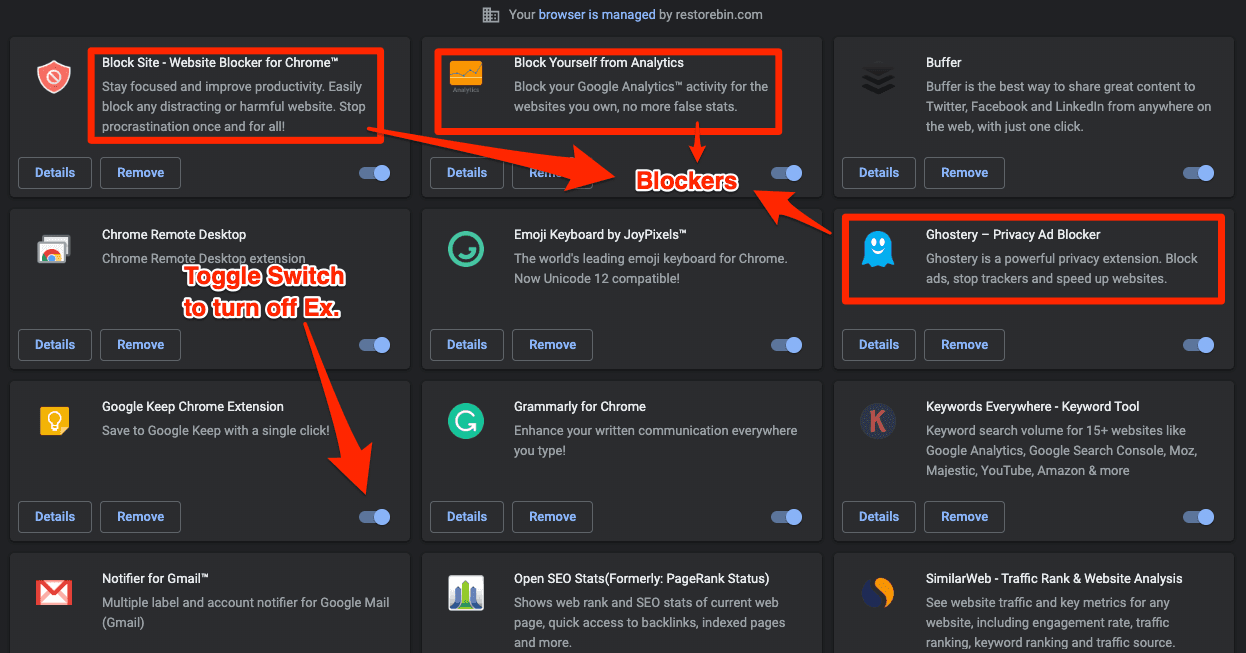Click the 'Buffer' extension title
Viewport: 1246px width, 653px height.
[x=943, y=63]
